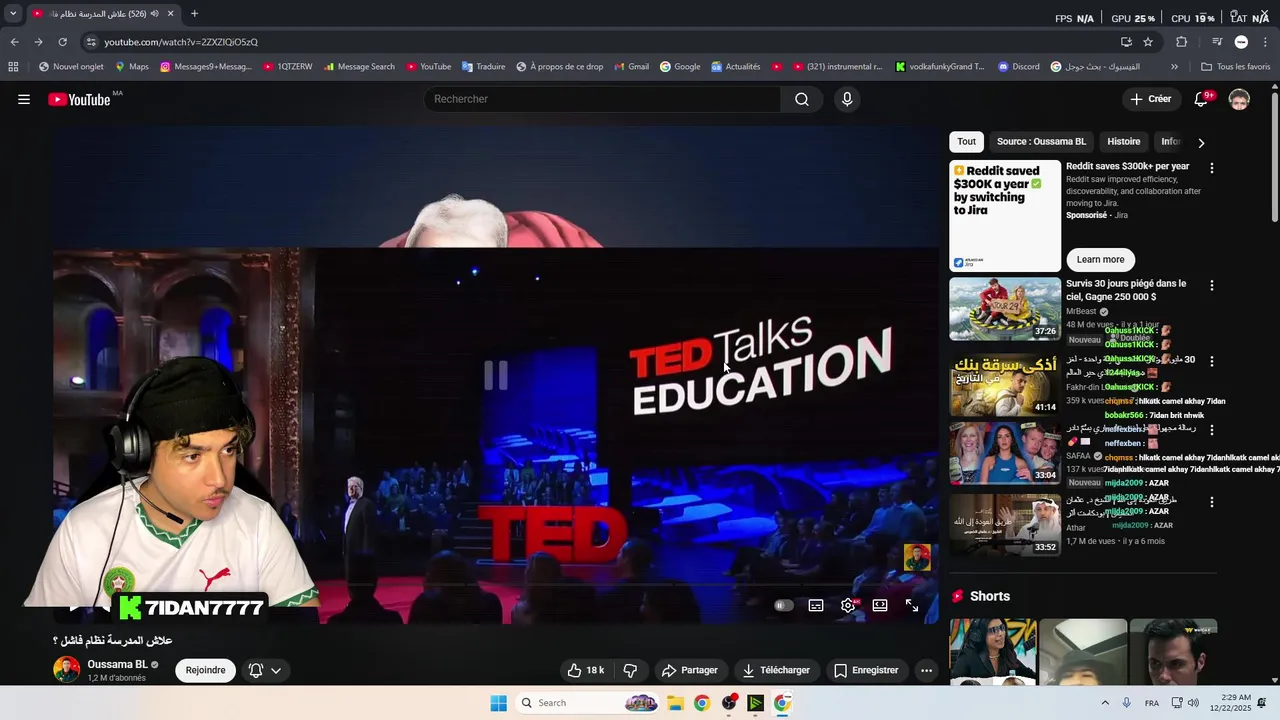Switch player to theater mode

pos(880,605)
